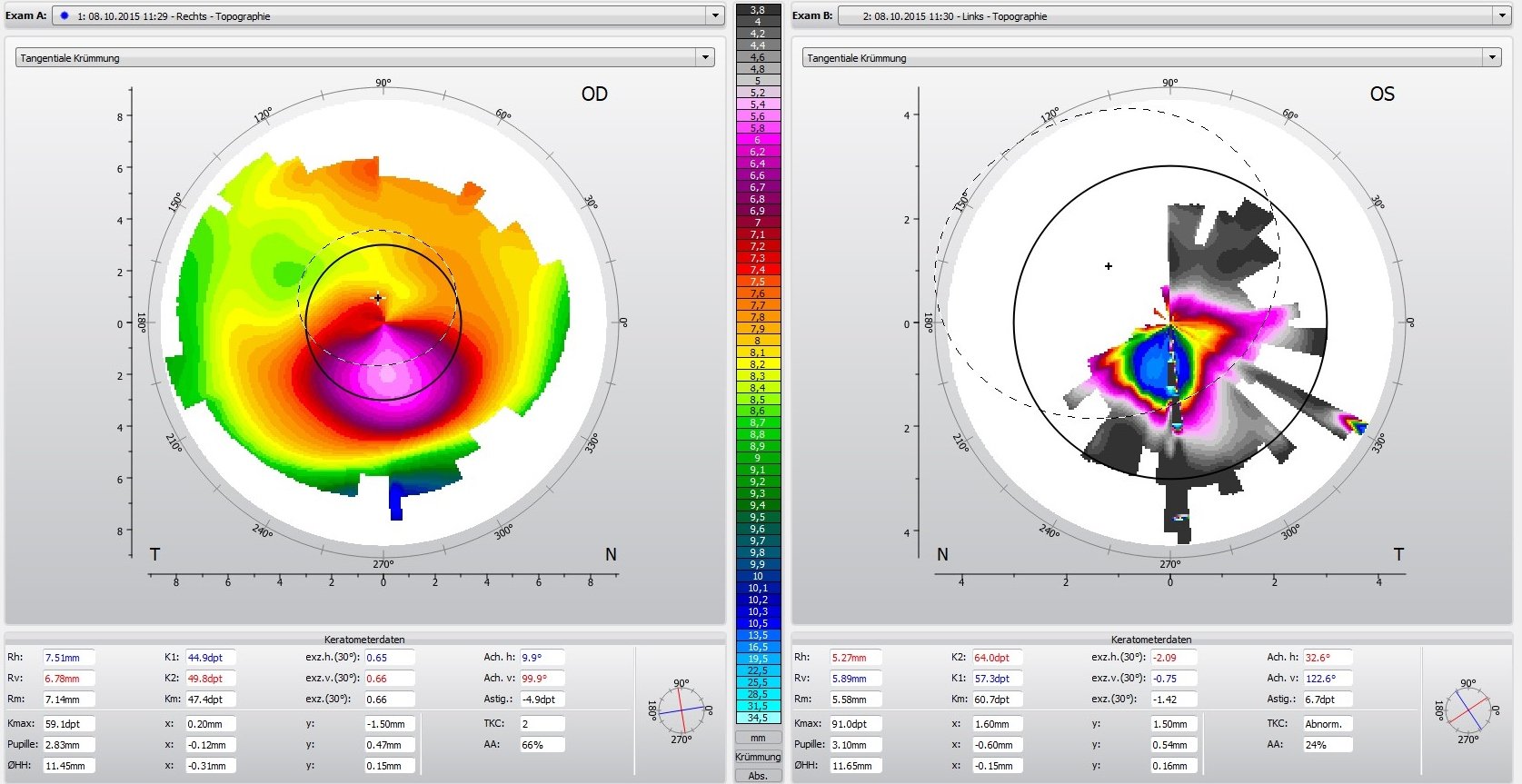
Task: Click the OS K2 value 64.0dpt
Action: click(x=998, y=657)
